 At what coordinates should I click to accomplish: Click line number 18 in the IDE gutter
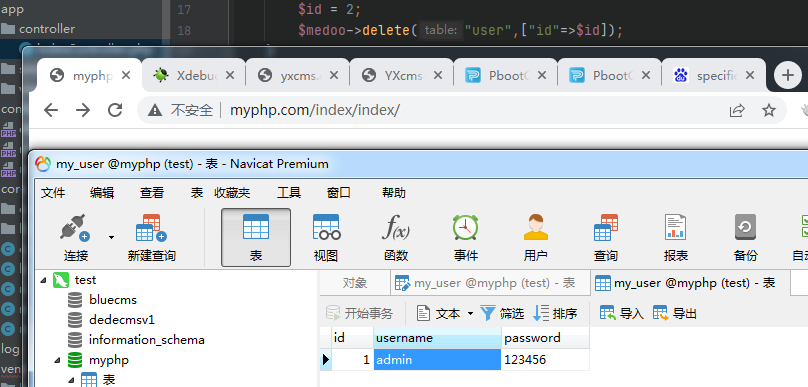[184, 30]
